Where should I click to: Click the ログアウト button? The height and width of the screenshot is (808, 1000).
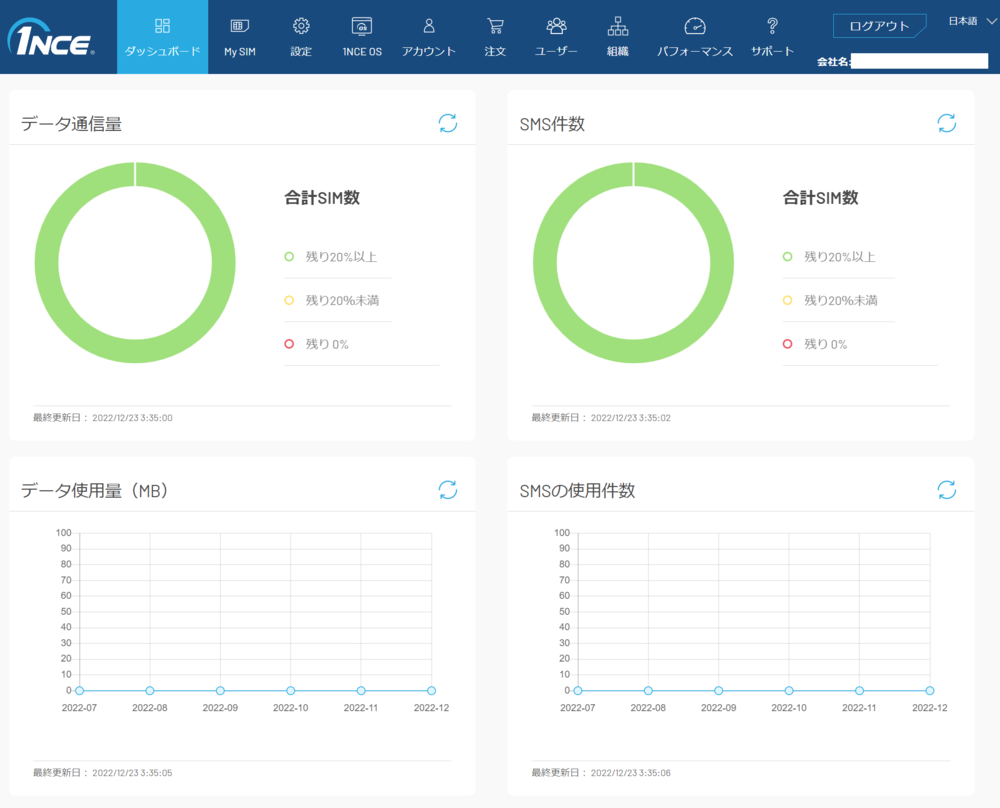click(879, 26)
